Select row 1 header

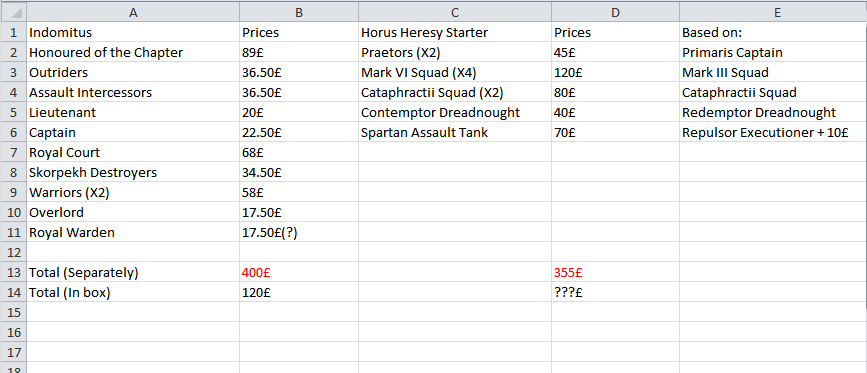tap(13, 33)
